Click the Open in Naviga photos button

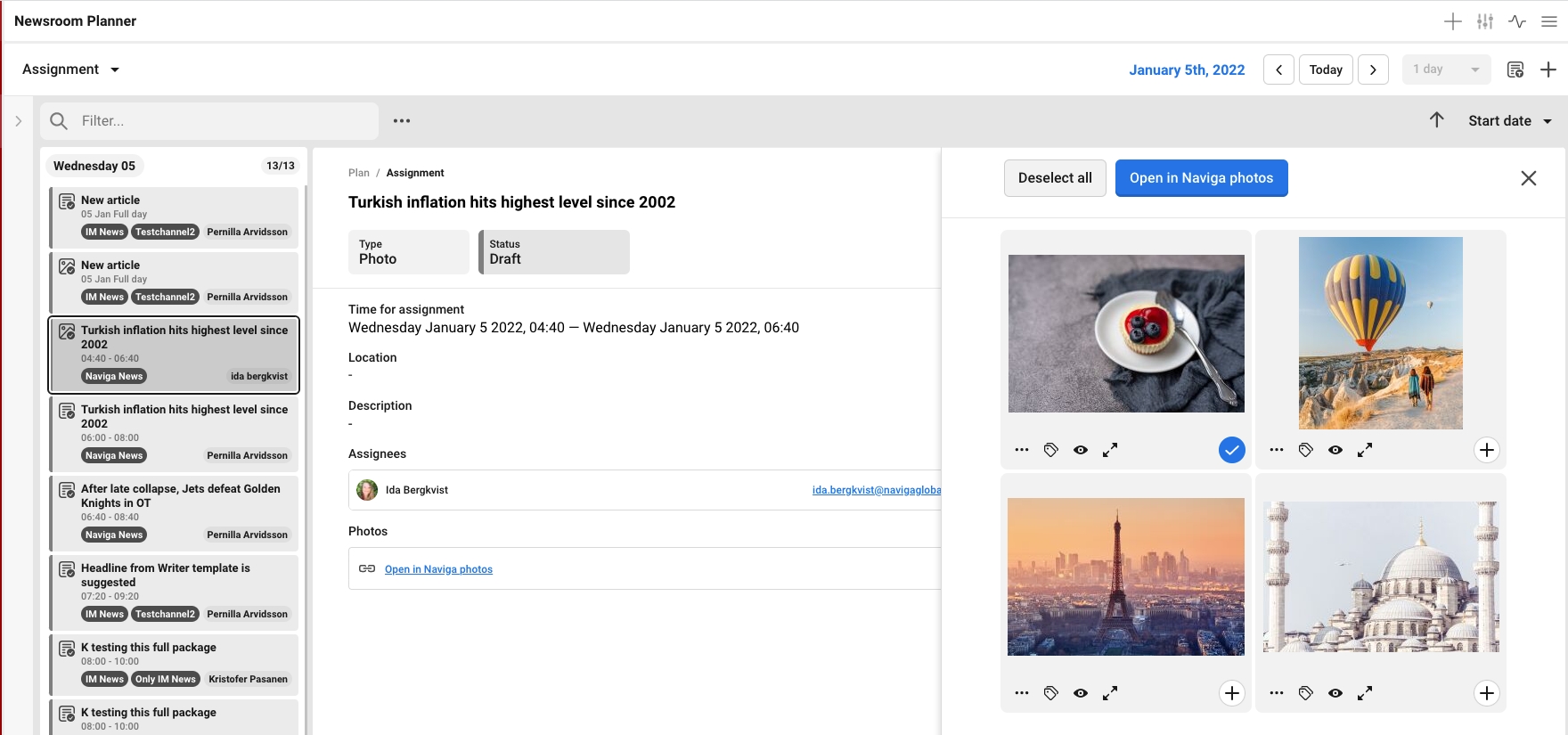tap(1201, 178)
